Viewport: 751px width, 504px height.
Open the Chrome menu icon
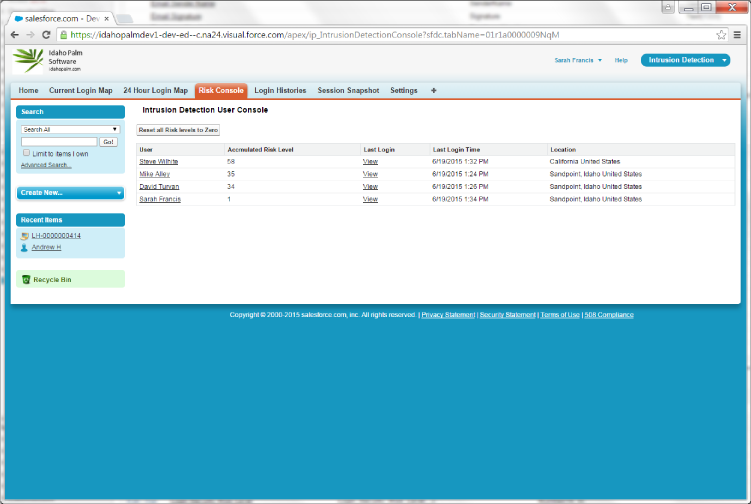point(737,34)
